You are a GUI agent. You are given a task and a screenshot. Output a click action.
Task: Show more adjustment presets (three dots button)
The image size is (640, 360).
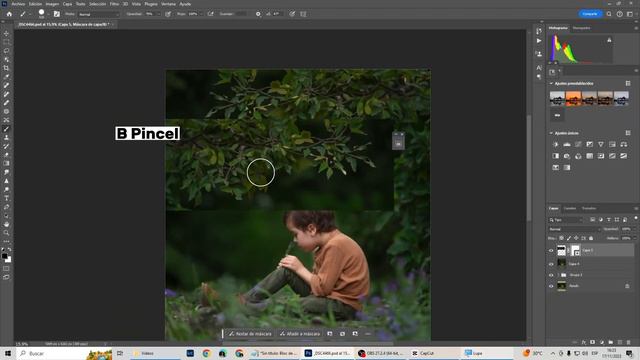coord(557,116)
